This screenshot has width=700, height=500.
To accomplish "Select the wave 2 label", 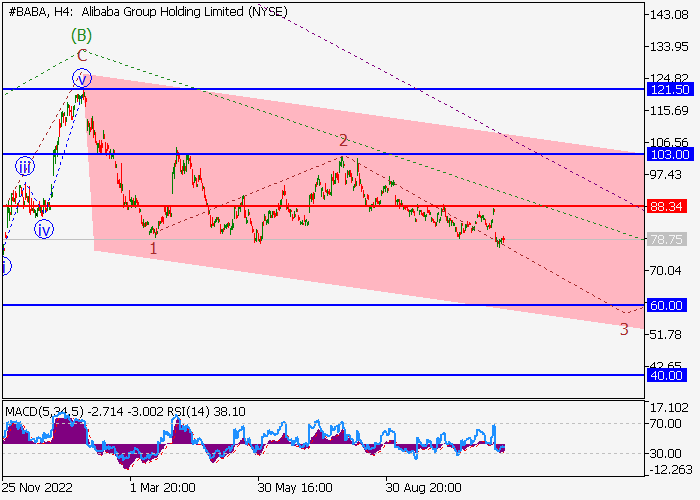I will pyautogui.click(x=343, y=141).
